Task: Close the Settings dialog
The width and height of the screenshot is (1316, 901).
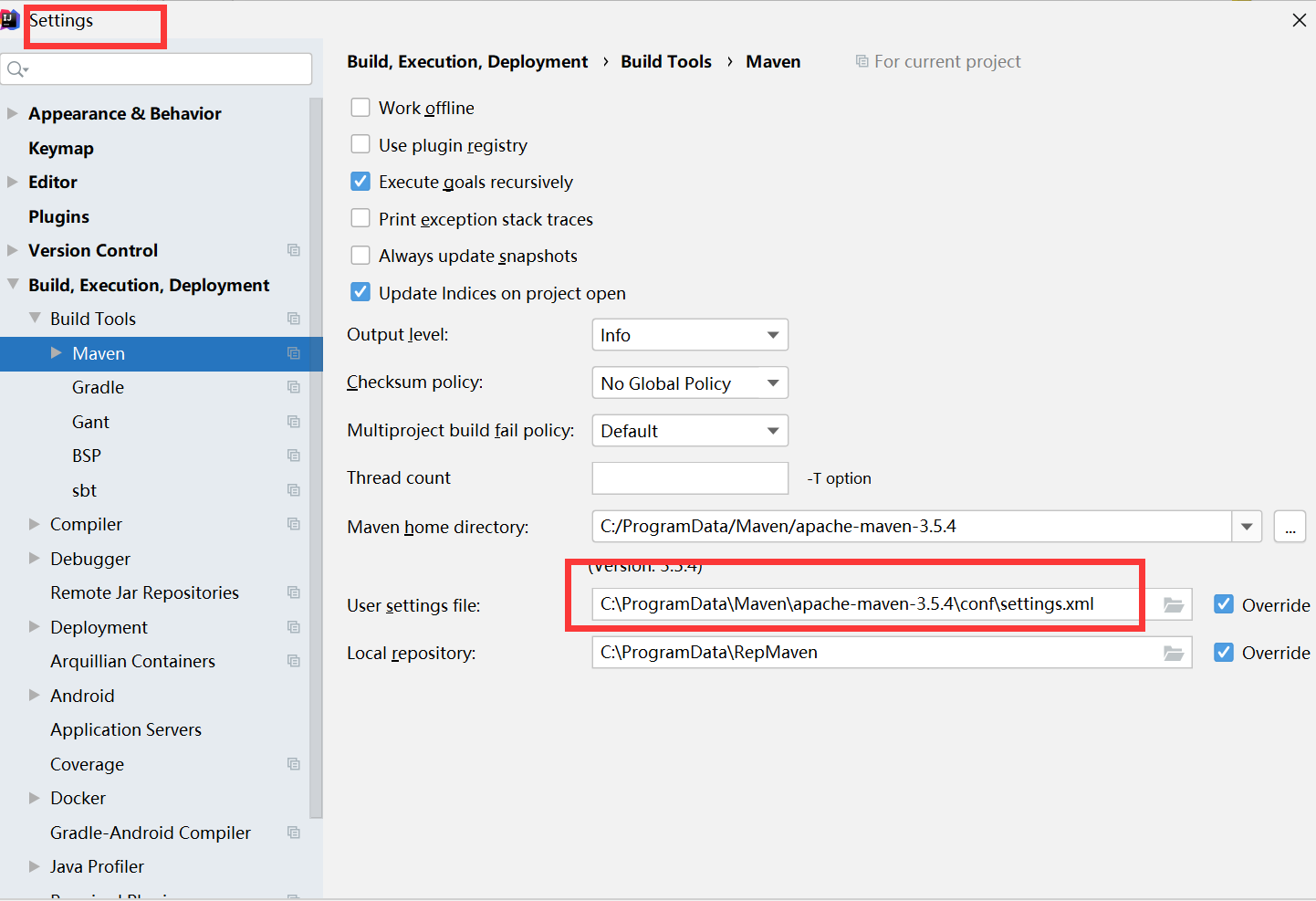Action: coord(1300,20)
